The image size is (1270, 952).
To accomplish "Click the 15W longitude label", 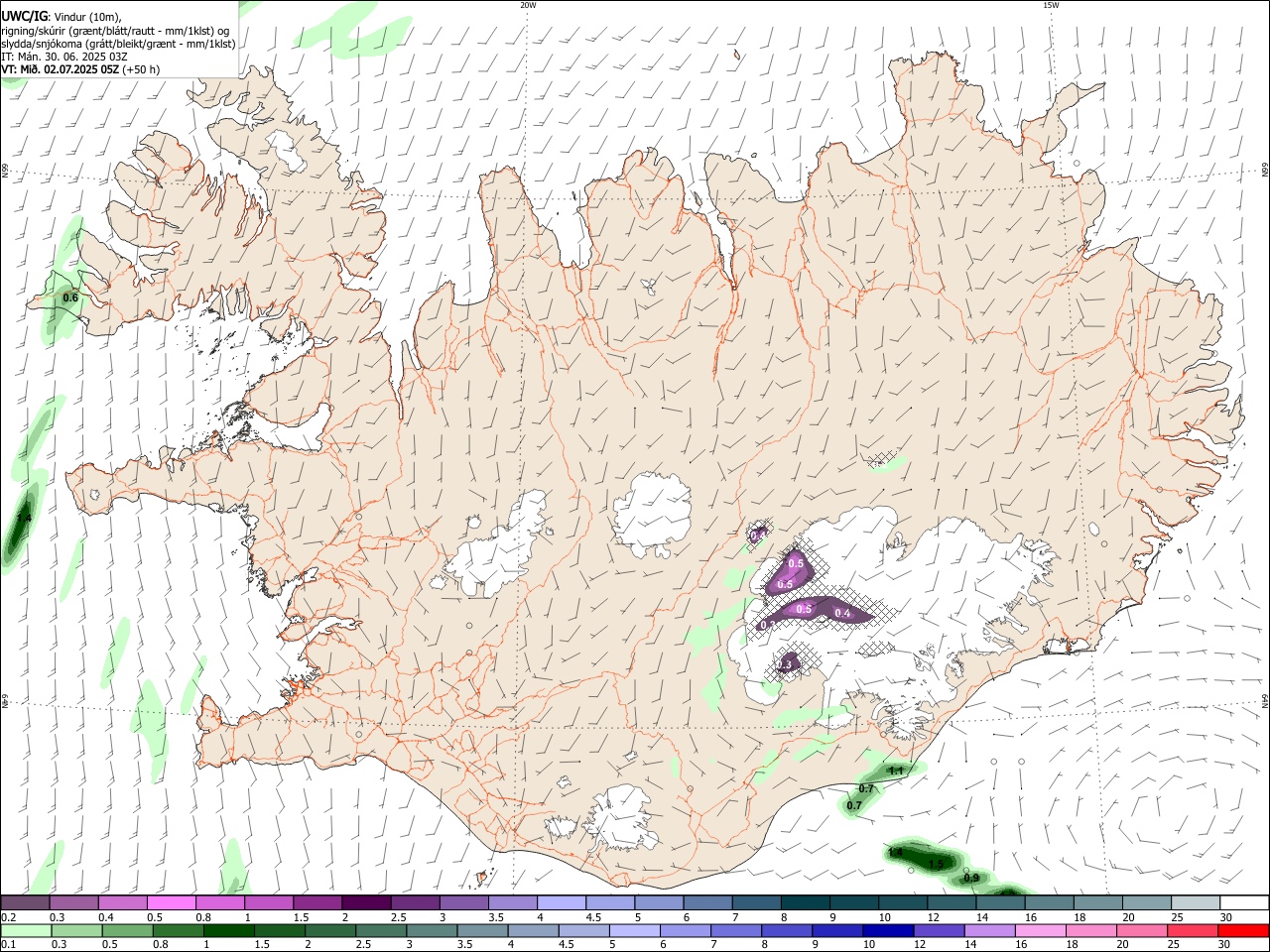I will 1051,5.
